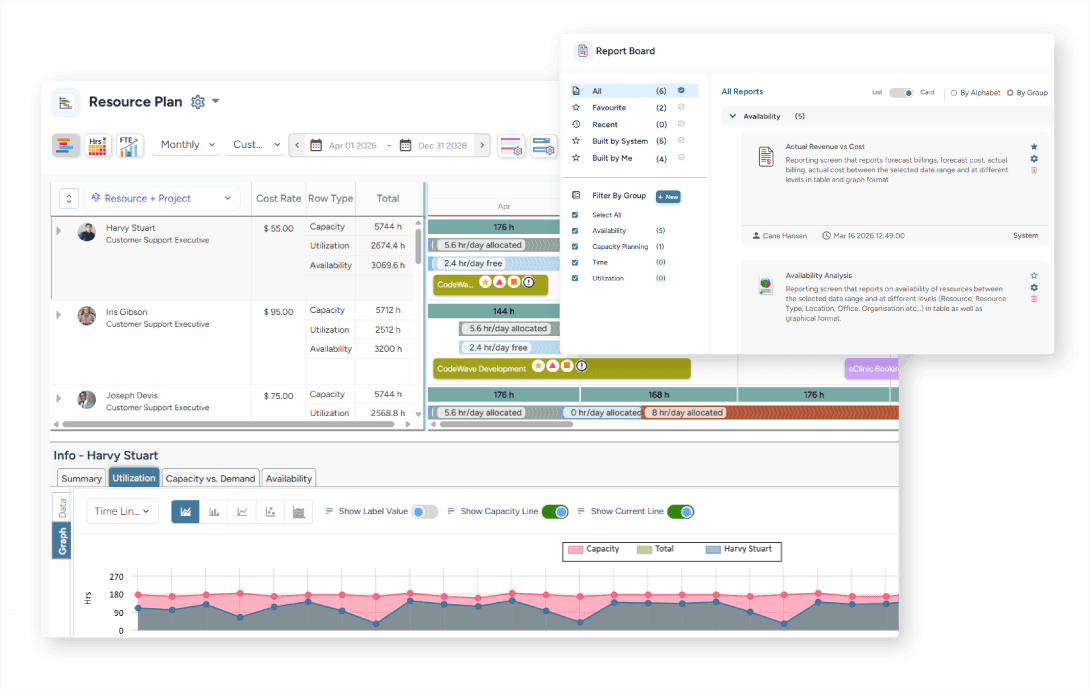The width and height of the screenshot is (1090, 691).
Task: Open the red row settings icon
Action: pos(511,146)
